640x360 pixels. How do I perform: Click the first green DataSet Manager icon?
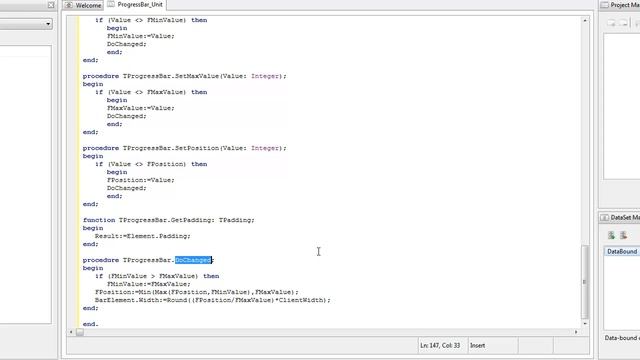[611, 235]
